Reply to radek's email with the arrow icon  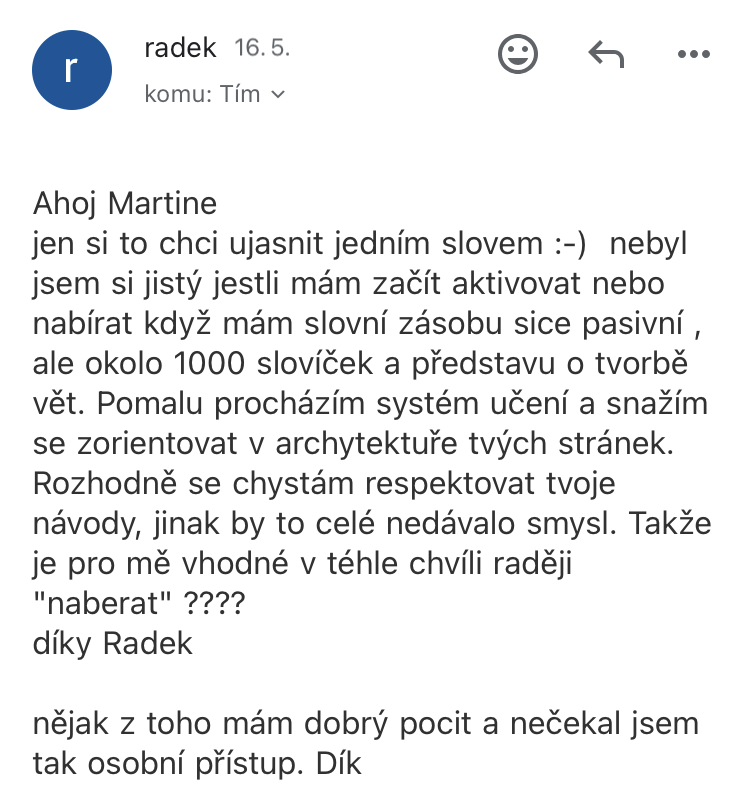(x=606, y=54)
